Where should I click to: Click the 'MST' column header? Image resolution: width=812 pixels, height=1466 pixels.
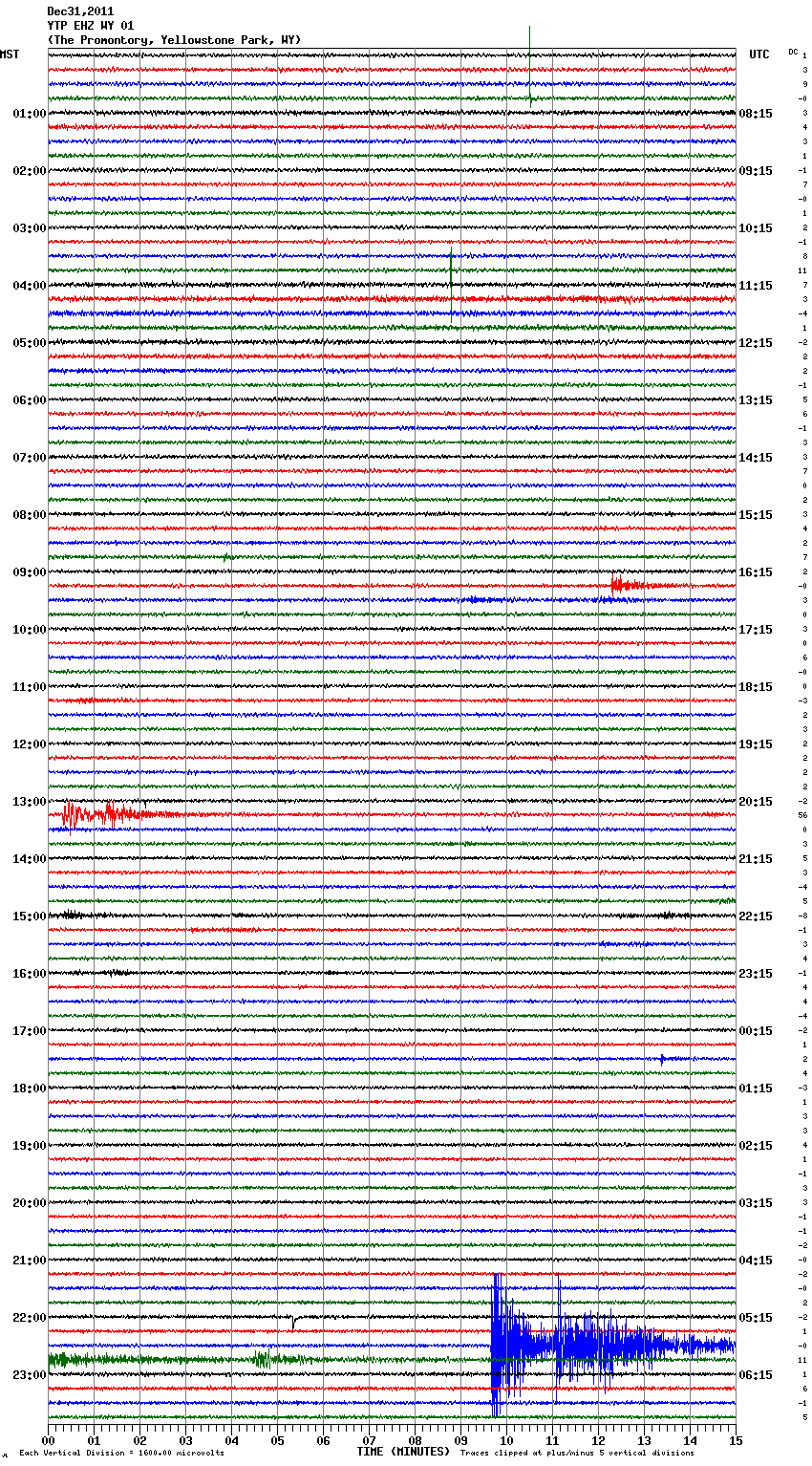[x=10, y=54]
